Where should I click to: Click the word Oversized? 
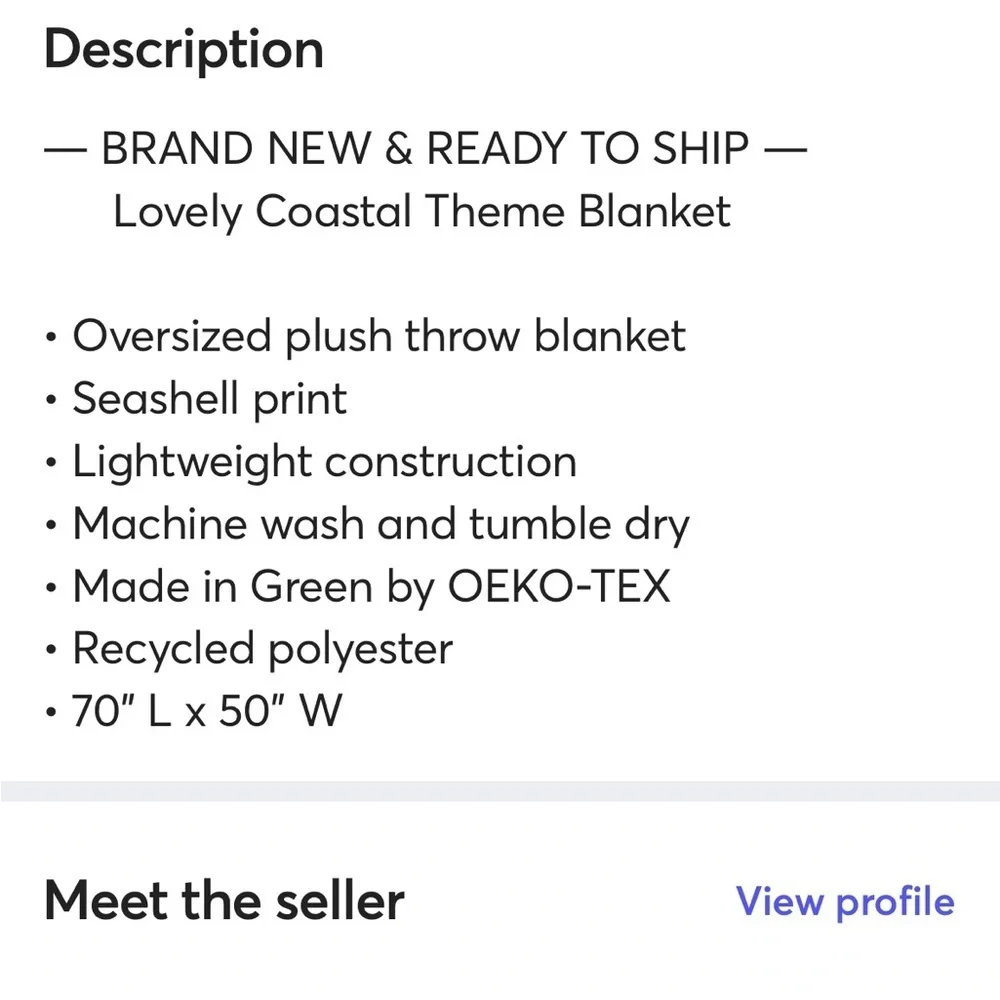click(x=172, y=335)
